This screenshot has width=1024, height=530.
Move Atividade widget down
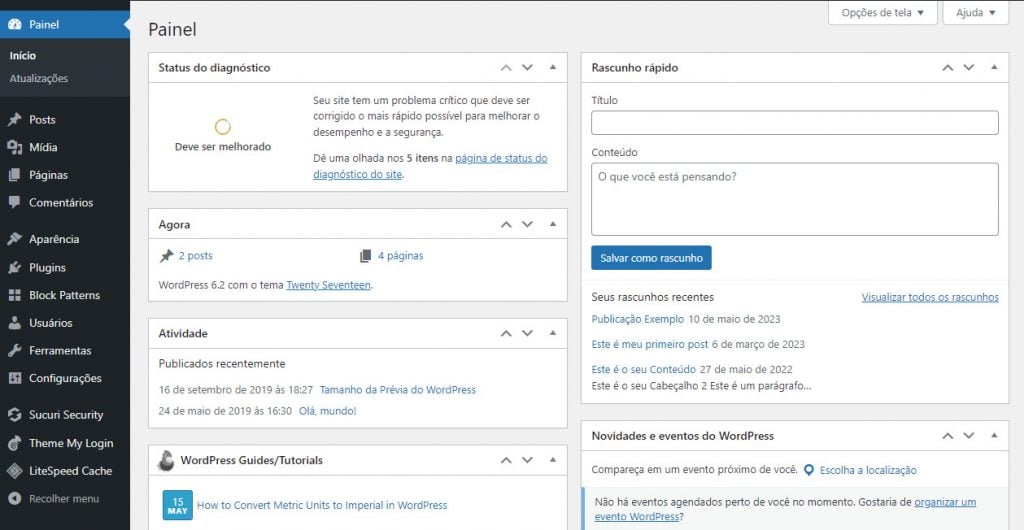pyautogui.click(x=527, y=333)
